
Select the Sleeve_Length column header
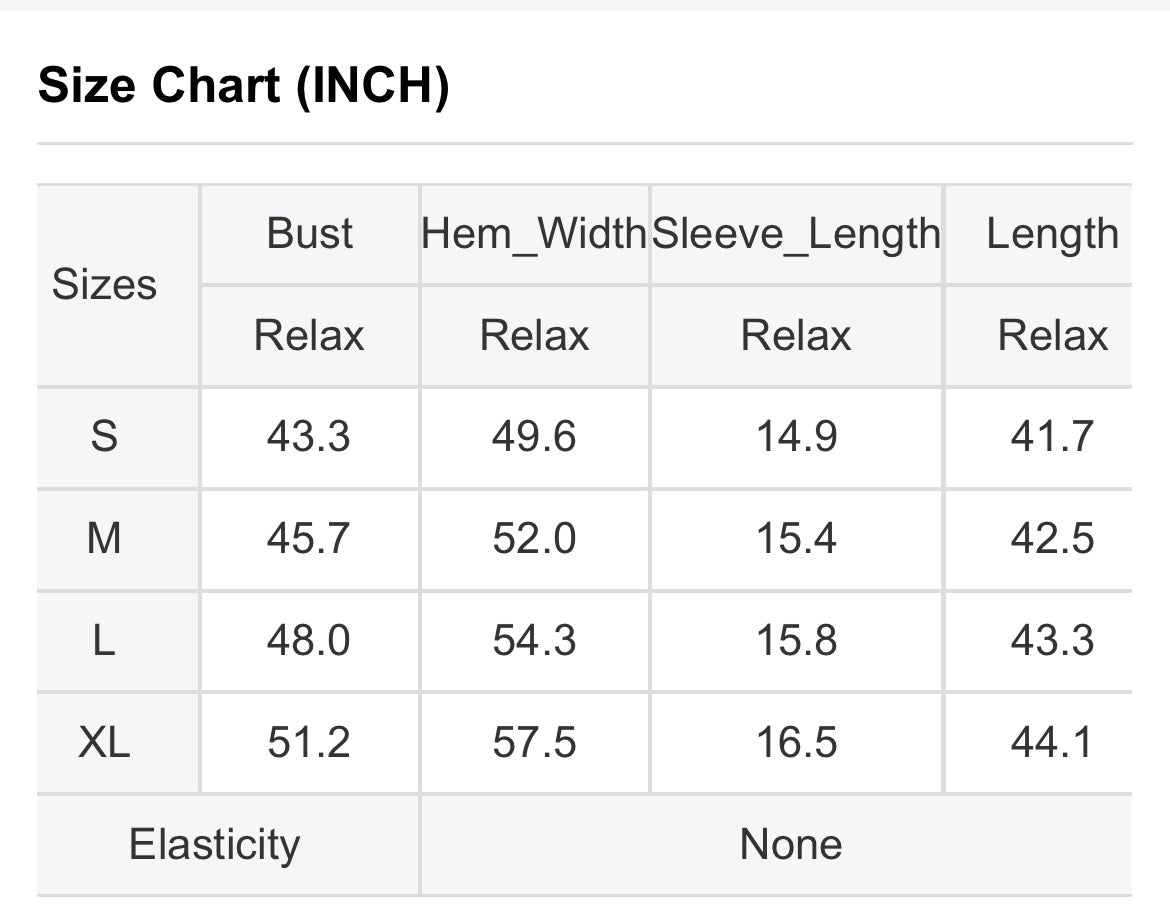click(x=796, y=234)
